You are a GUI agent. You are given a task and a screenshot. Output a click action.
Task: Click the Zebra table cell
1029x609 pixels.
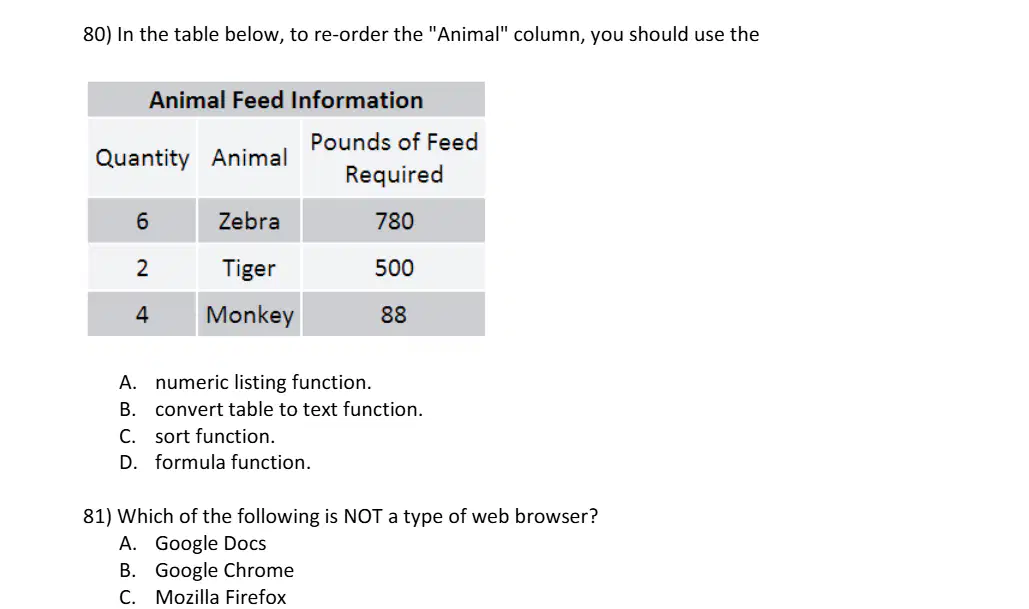pos(249,221)
